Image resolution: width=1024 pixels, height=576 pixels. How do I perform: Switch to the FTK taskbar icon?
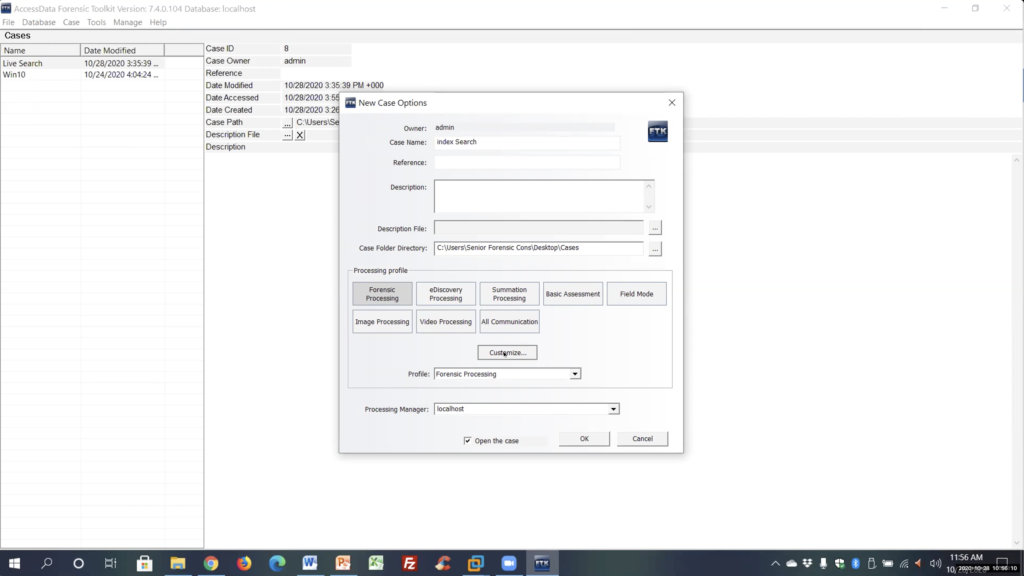(x=542, y=563)
